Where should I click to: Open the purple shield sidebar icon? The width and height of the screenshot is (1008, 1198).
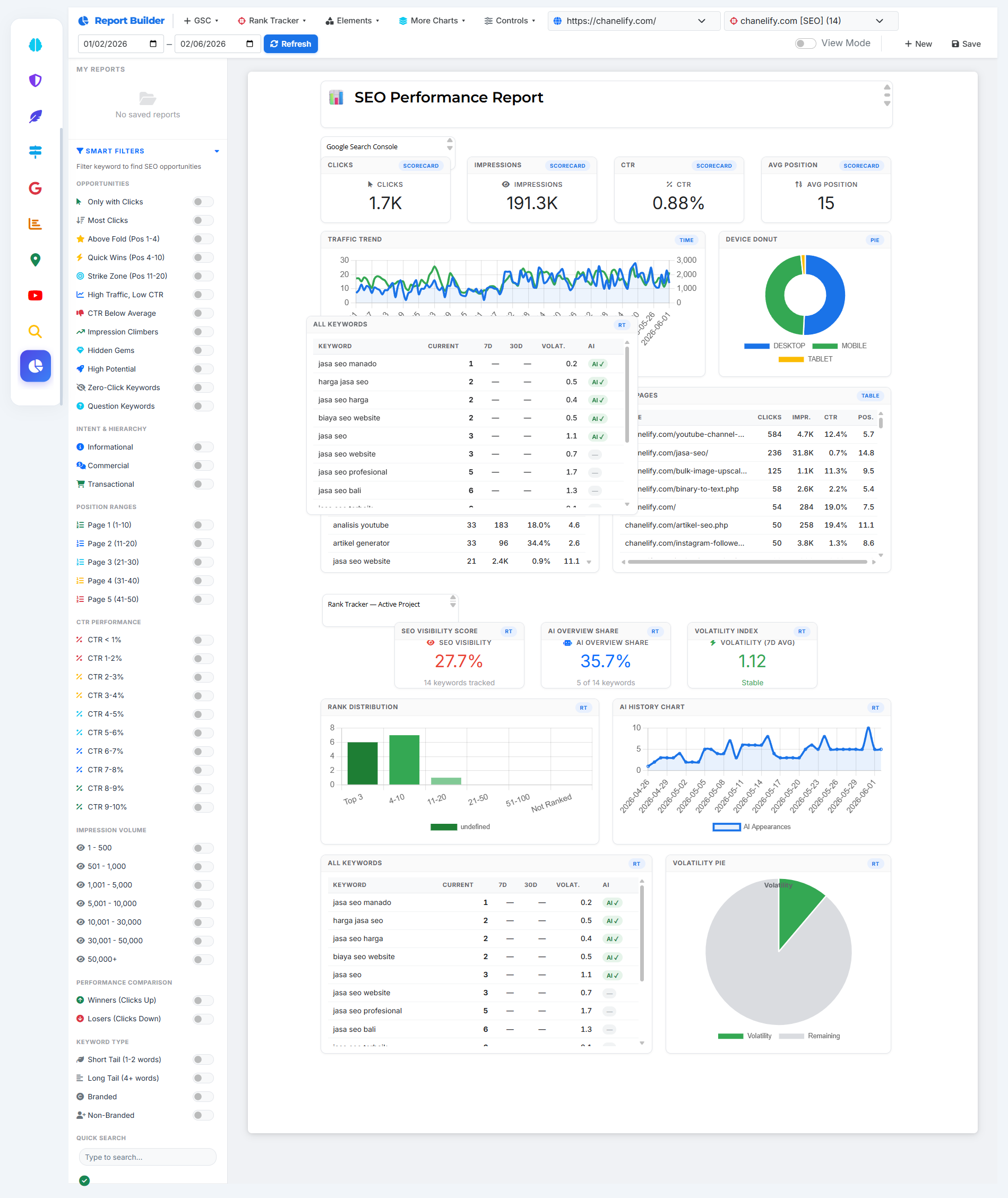(x=36, y=81)
